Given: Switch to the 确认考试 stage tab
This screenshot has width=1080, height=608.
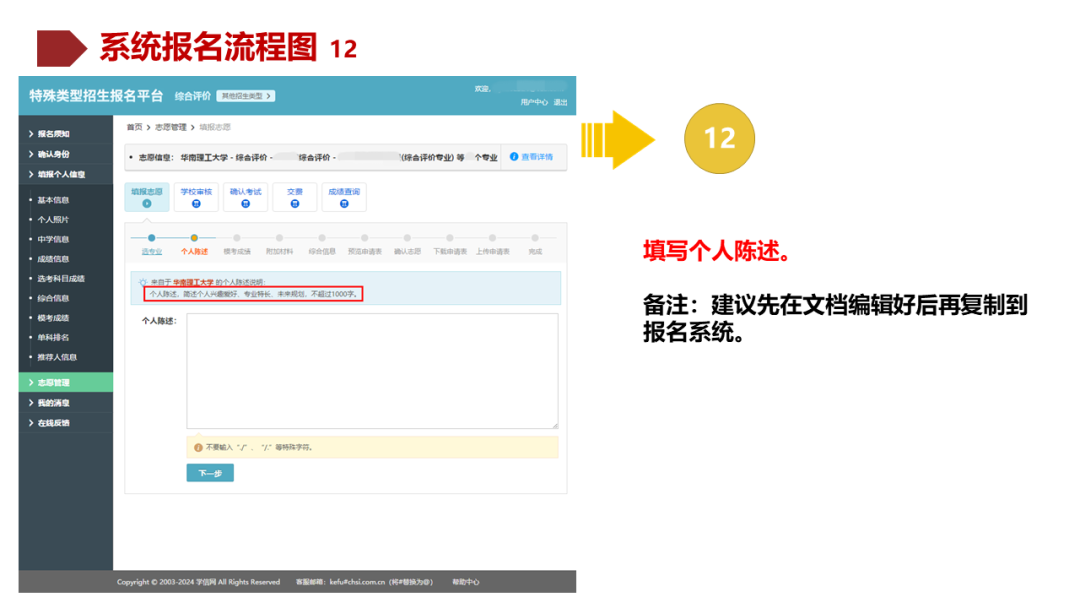Looking at the screenshot, I should coord(245,197).
